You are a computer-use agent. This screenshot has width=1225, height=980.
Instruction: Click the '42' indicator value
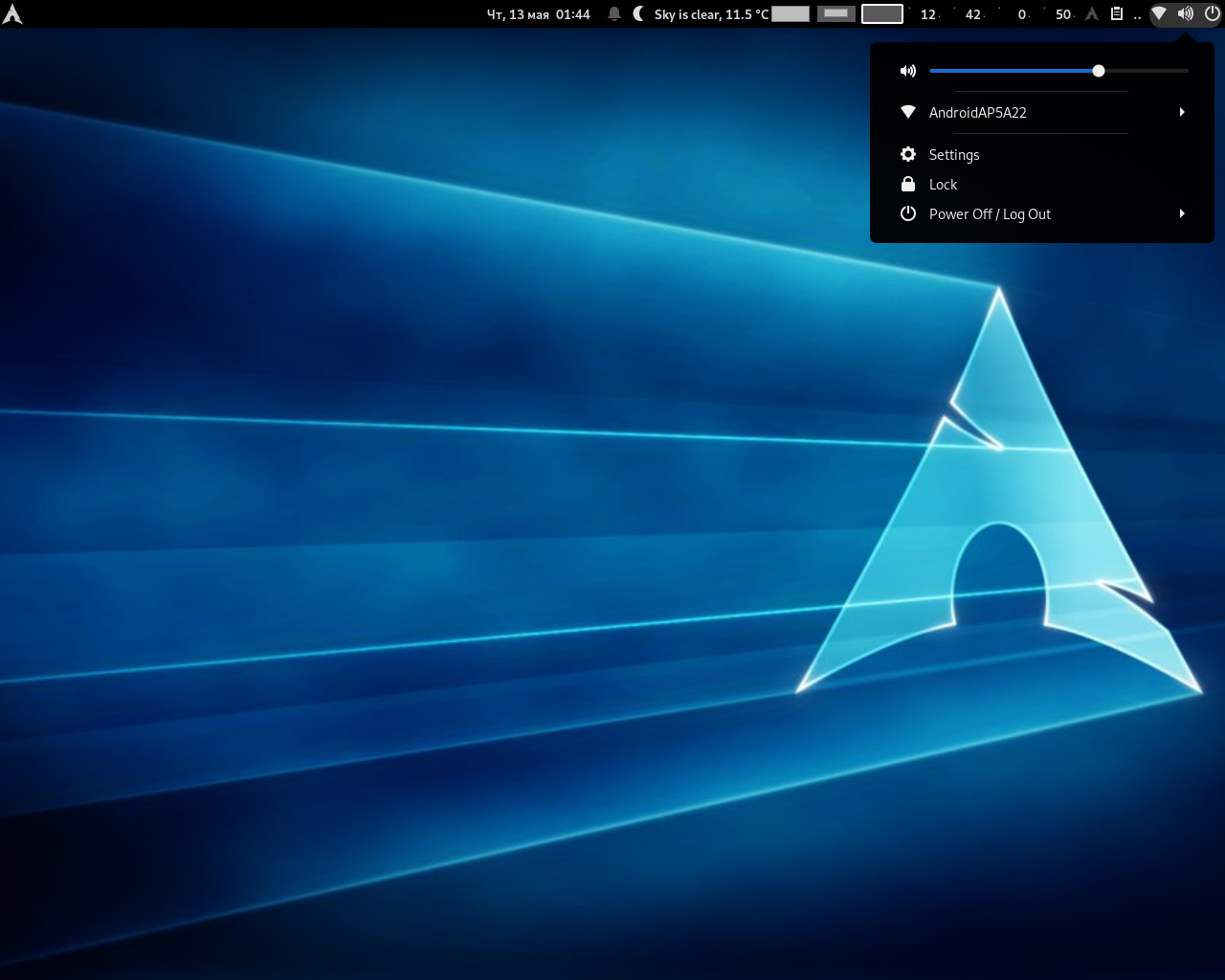972,14
